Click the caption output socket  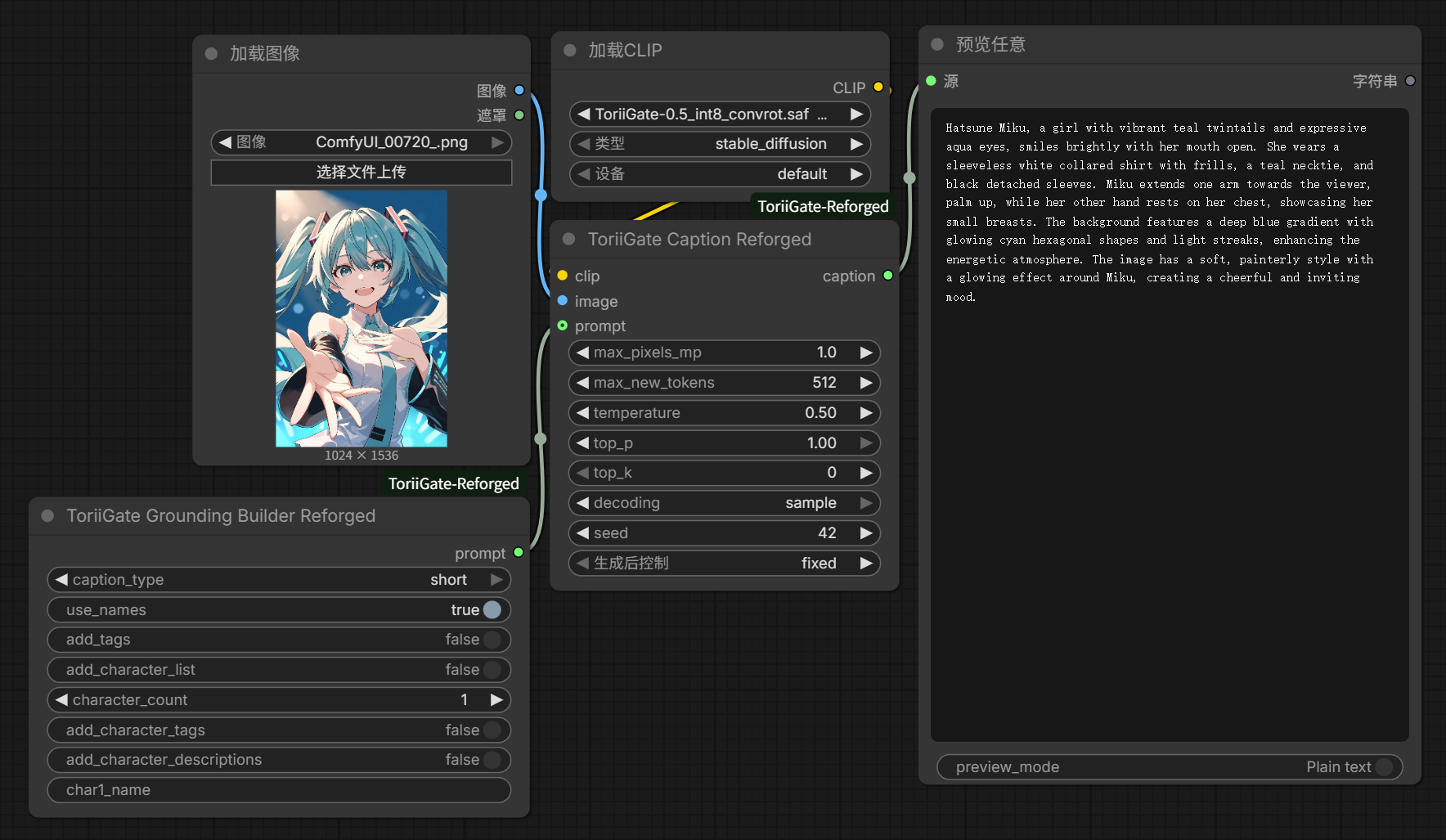coord(888,276)
